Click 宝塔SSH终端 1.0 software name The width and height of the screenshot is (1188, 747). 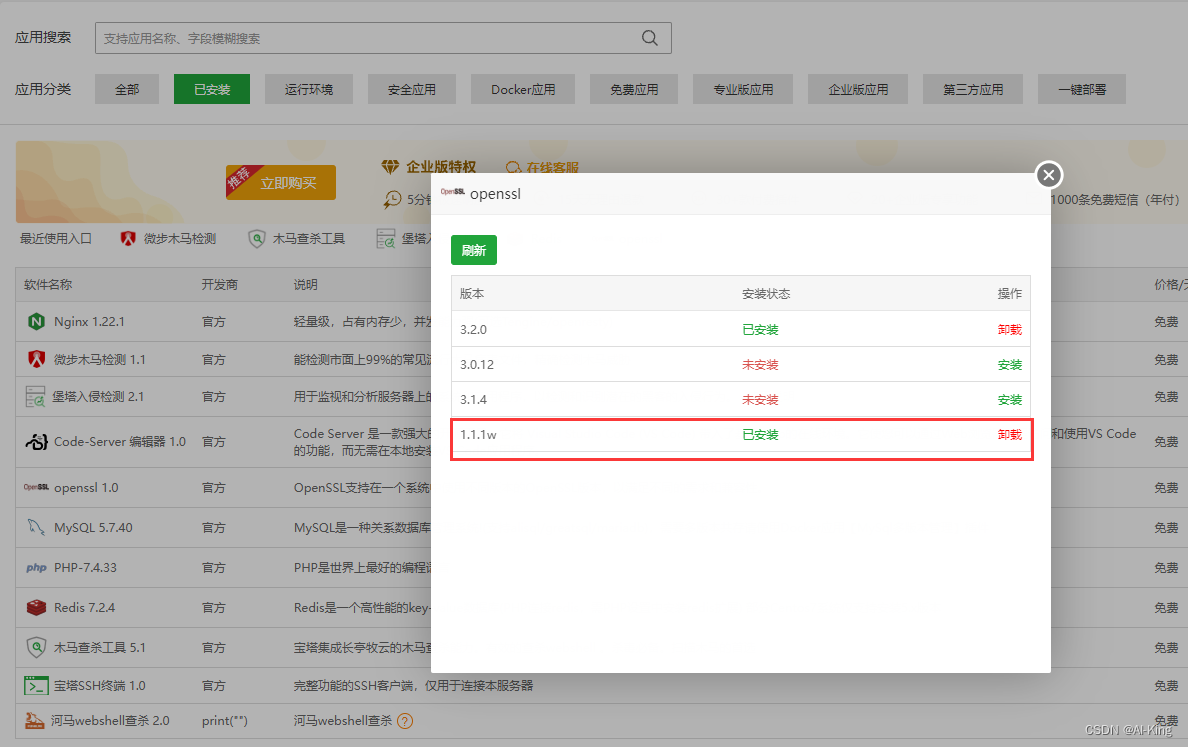(99, 686)
